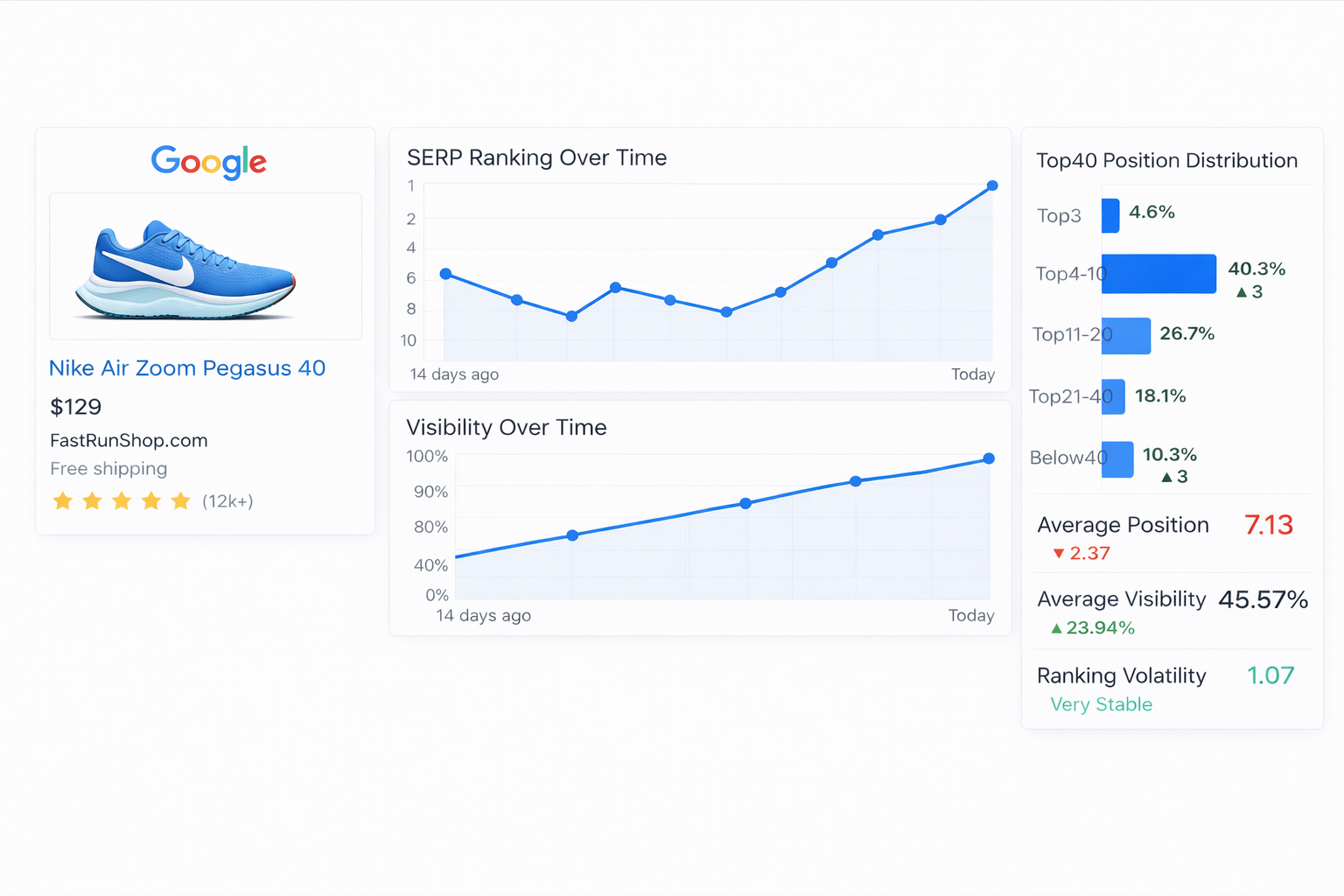Click the first rating star
The height and width of the screenshot is (896, 1344).
click(x=62, y=500)
